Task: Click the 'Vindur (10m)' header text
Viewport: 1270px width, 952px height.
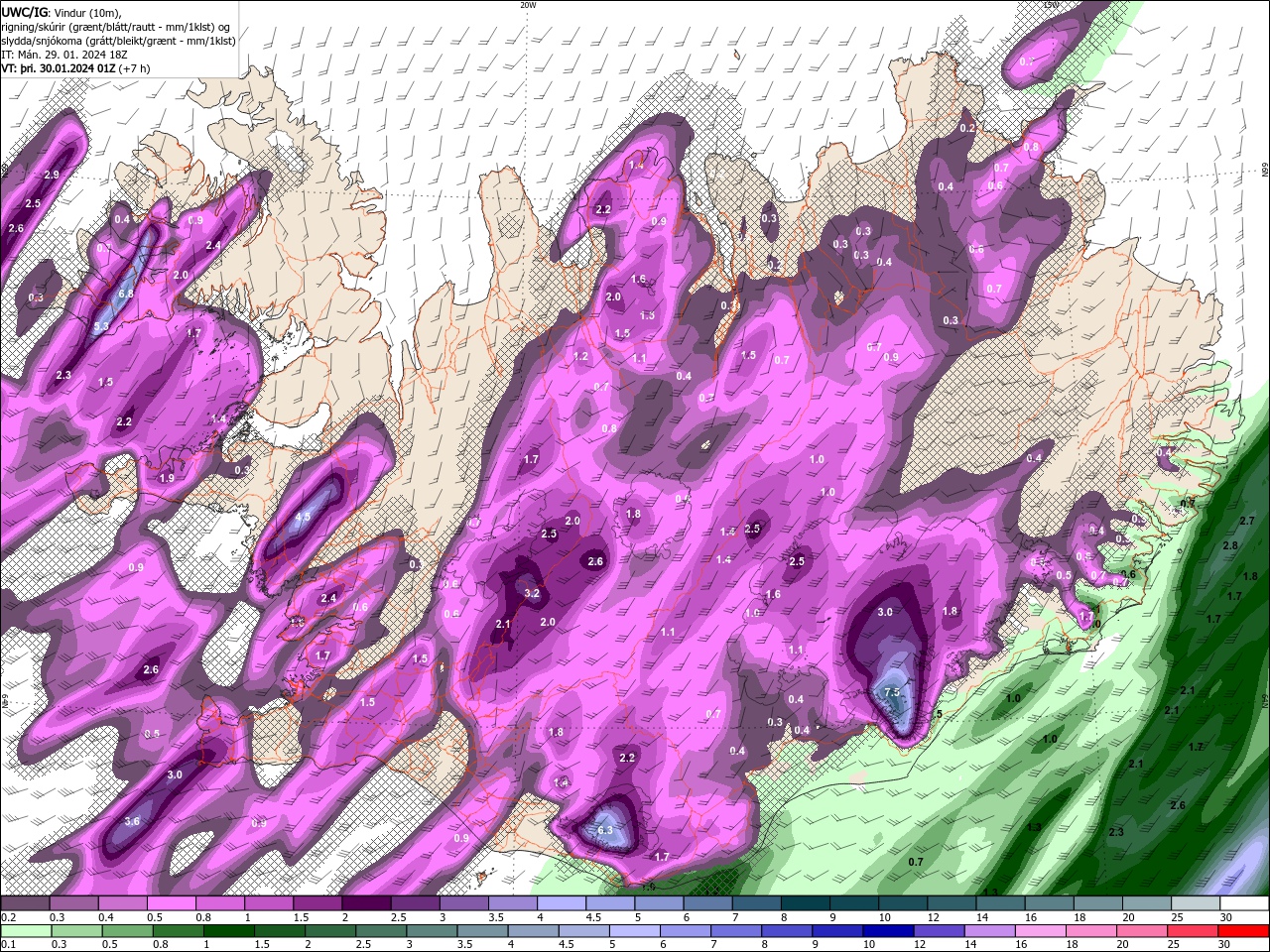Action: coord(86,12)
